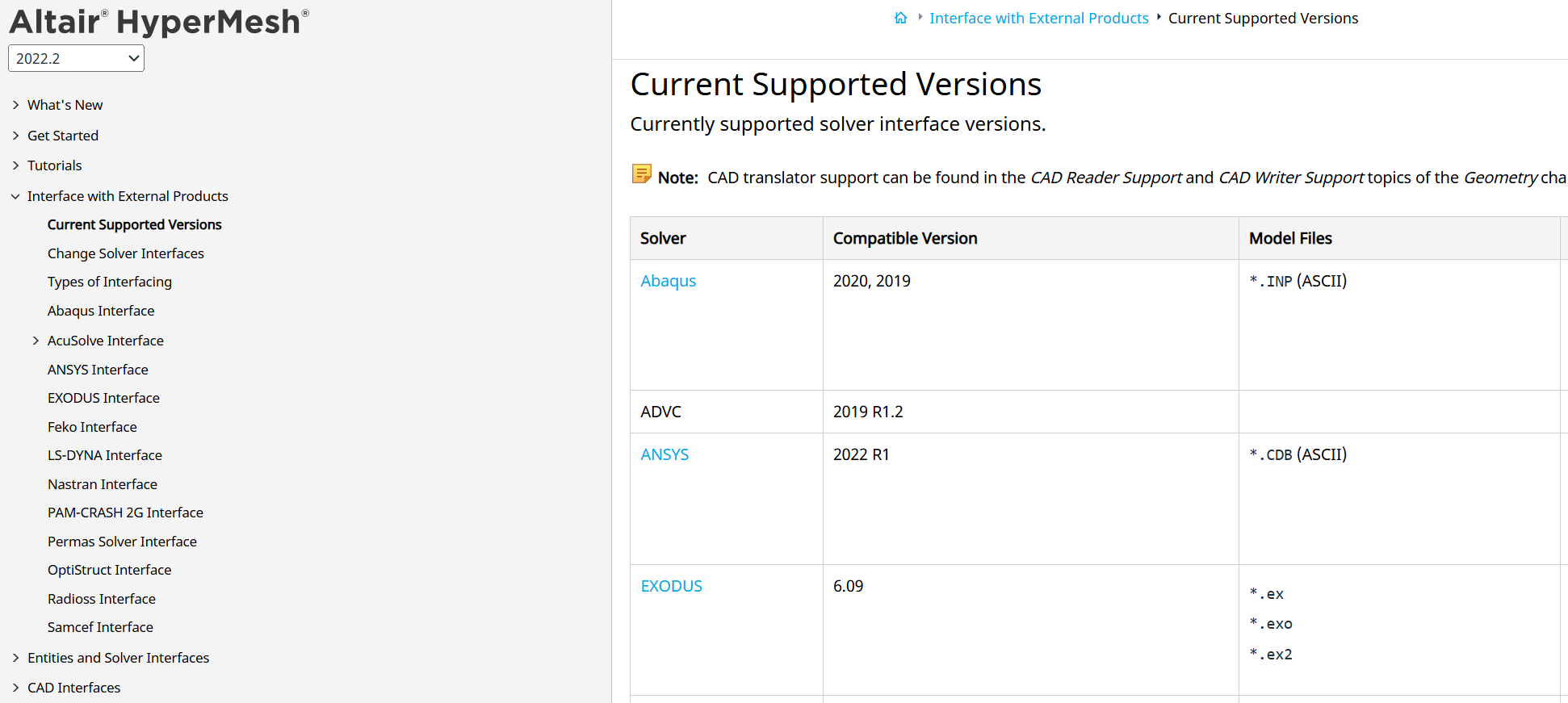Open Nastran Interface topic
Screen dimensions: 1568x703
pos(102,484)
